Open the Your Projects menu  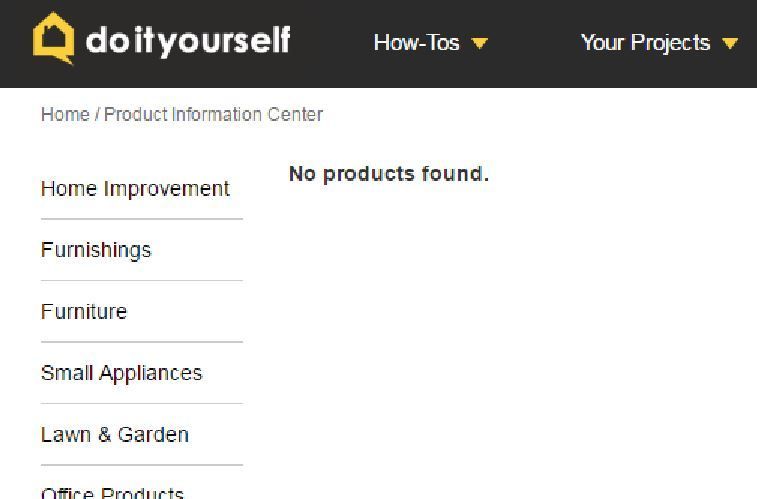pos(645,42)
